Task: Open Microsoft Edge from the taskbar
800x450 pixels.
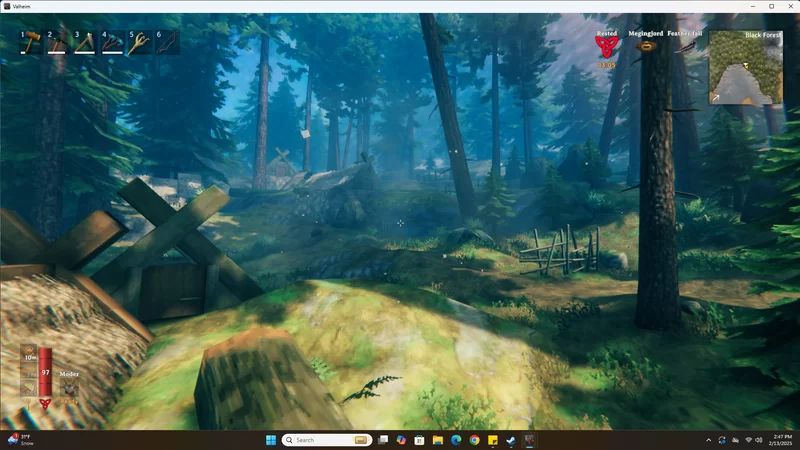Action: pyautogui.click(x=456, y=440)
